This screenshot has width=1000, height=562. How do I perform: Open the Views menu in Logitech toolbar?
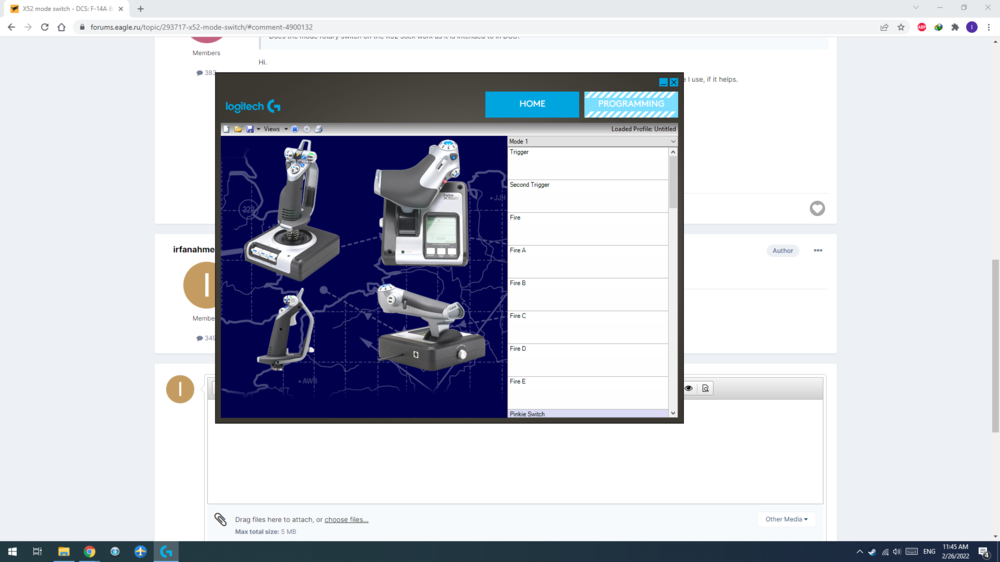272,129
